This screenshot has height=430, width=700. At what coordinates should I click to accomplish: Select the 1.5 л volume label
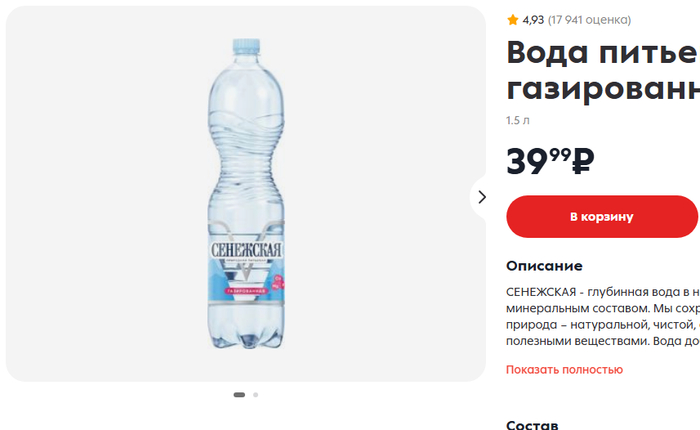518,121
